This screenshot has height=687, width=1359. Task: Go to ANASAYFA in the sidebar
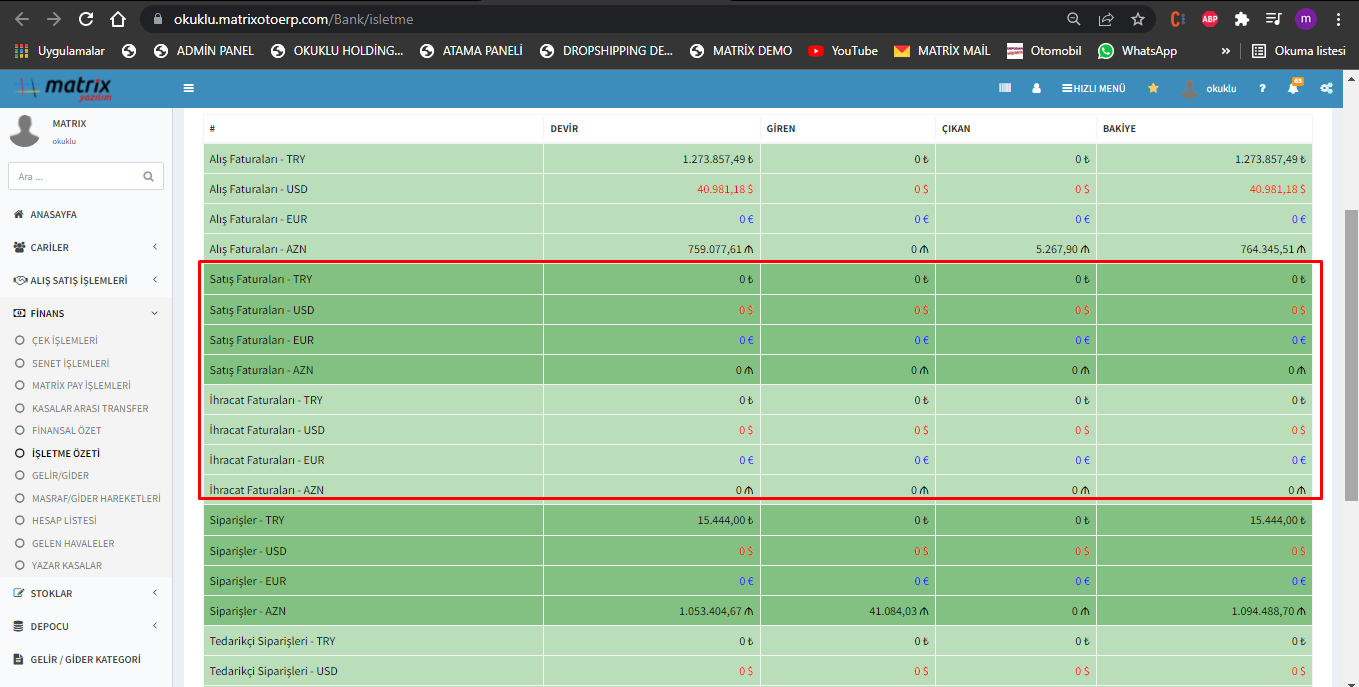tap(53, 214)
